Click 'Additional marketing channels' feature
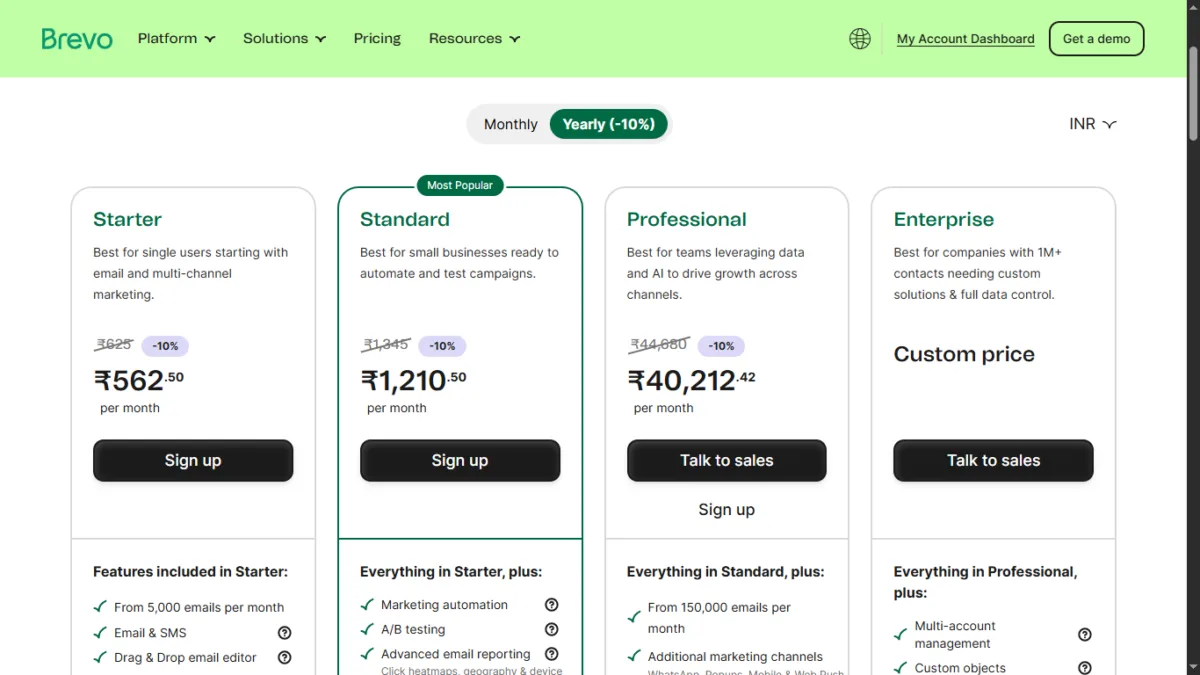The image size is (1200, 675). tap(735, 657)
